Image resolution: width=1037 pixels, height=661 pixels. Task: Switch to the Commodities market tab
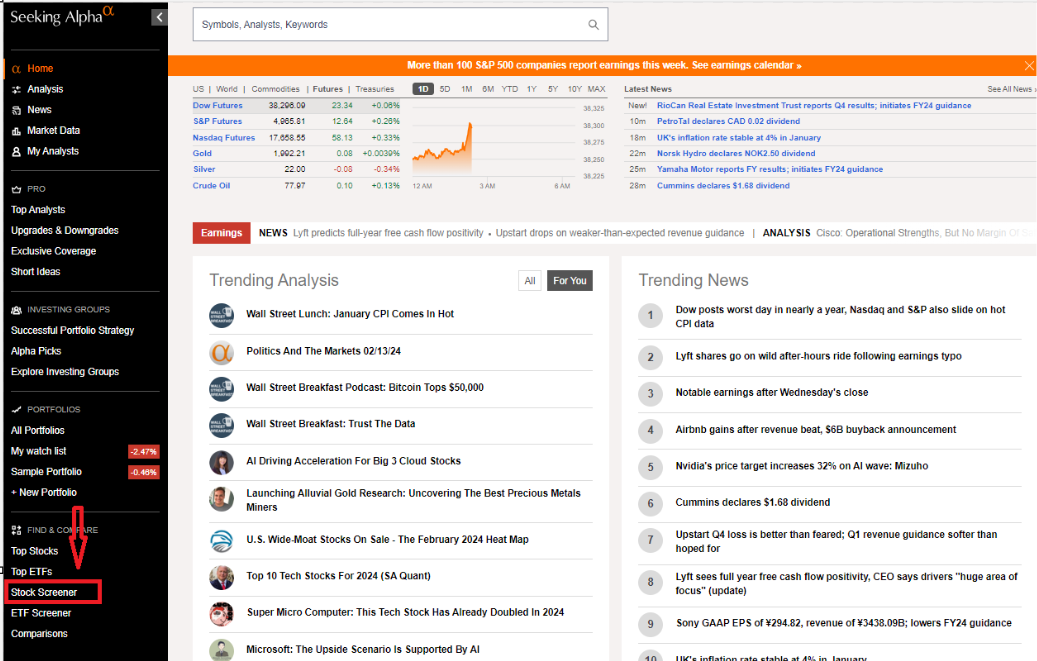275,88
